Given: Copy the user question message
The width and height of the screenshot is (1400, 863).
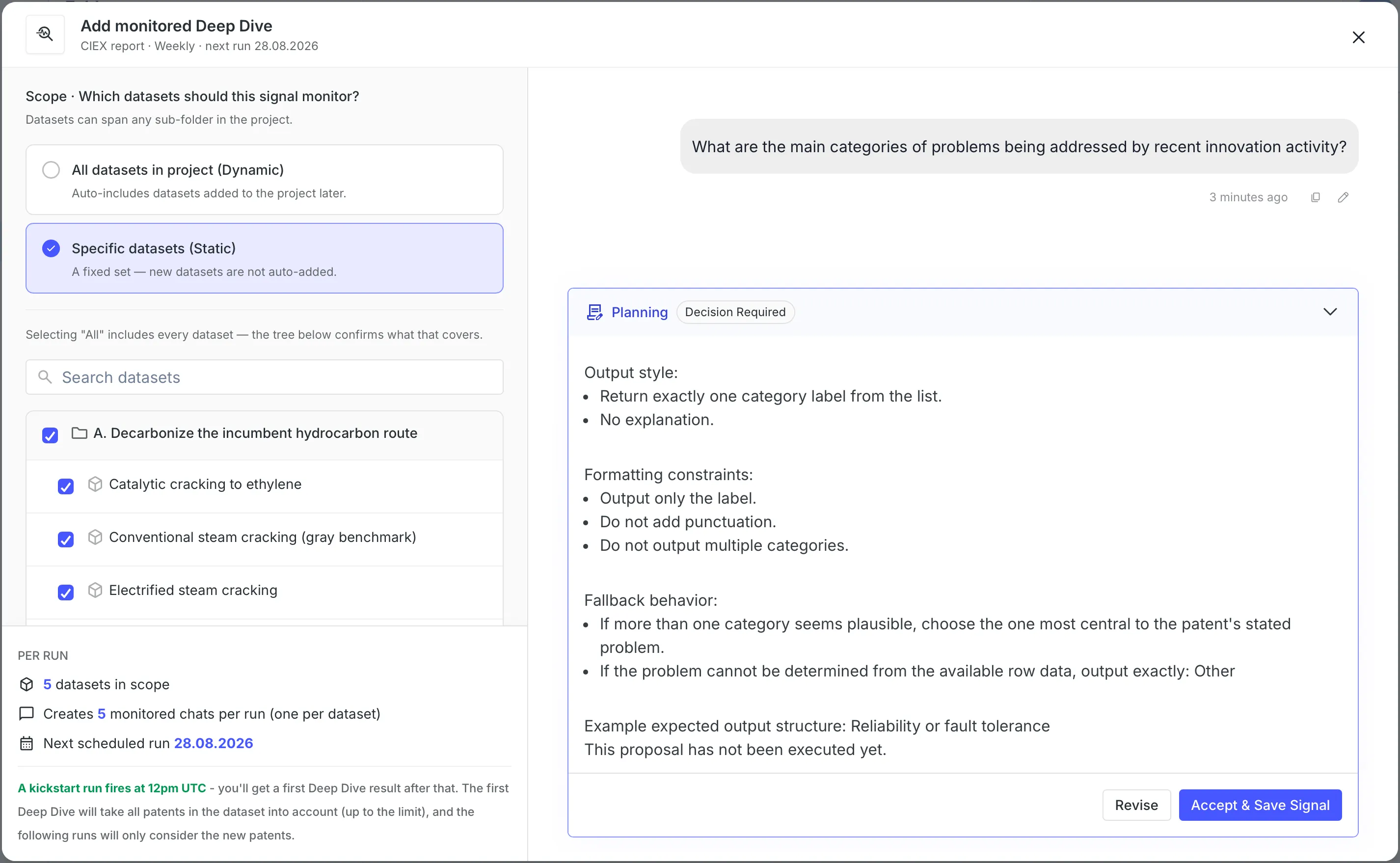Looking at the screenshot, I should pyautogui.click(x=1316, y=197).
